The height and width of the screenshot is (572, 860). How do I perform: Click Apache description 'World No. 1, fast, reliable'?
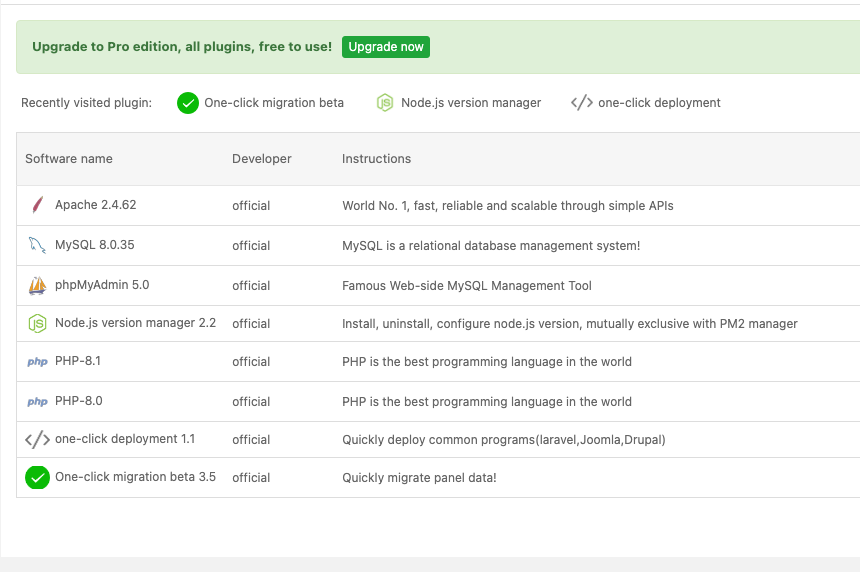click(508, 206)
